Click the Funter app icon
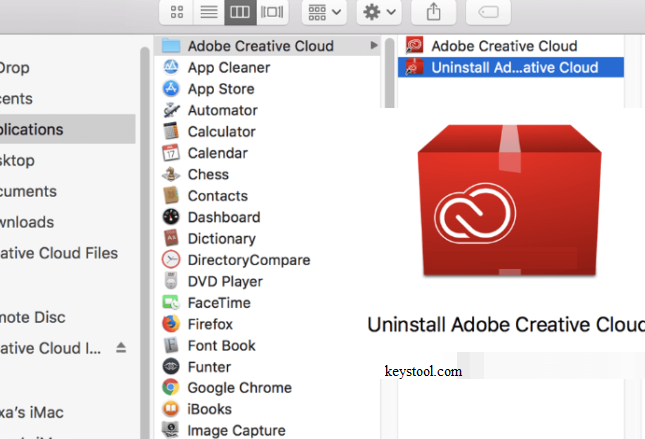This screenshot has height=439, width=645. (171, 367)
